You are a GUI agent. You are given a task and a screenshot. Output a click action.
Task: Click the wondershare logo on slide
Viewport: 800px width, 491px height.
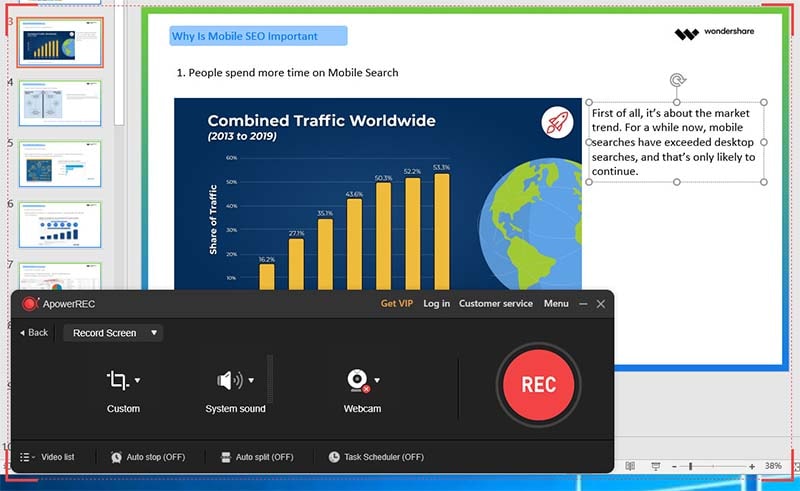click(x=714, y=33)
